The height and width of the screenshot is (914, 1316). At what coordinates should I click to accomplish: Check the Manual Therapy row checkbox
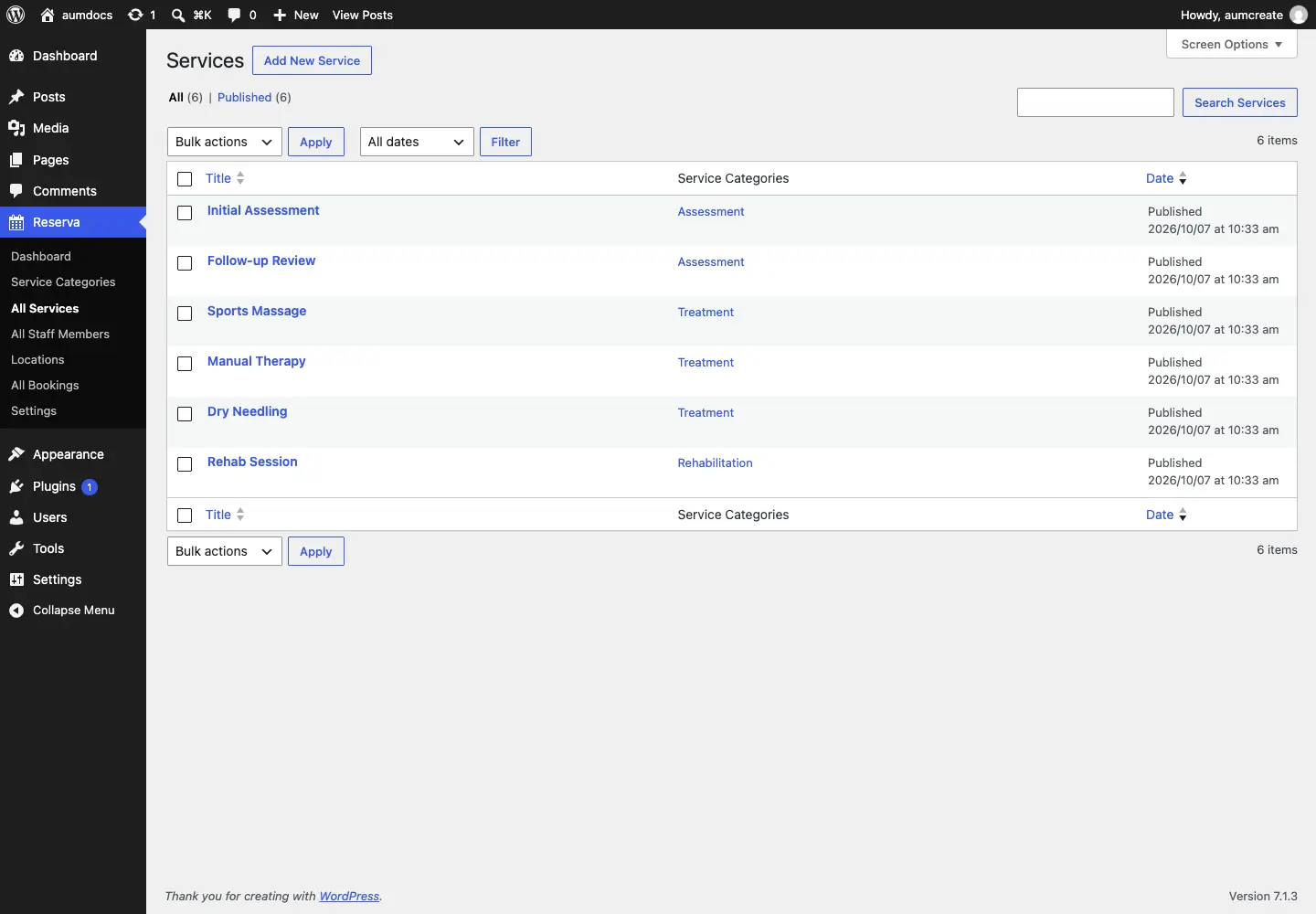tap(185, 364)
